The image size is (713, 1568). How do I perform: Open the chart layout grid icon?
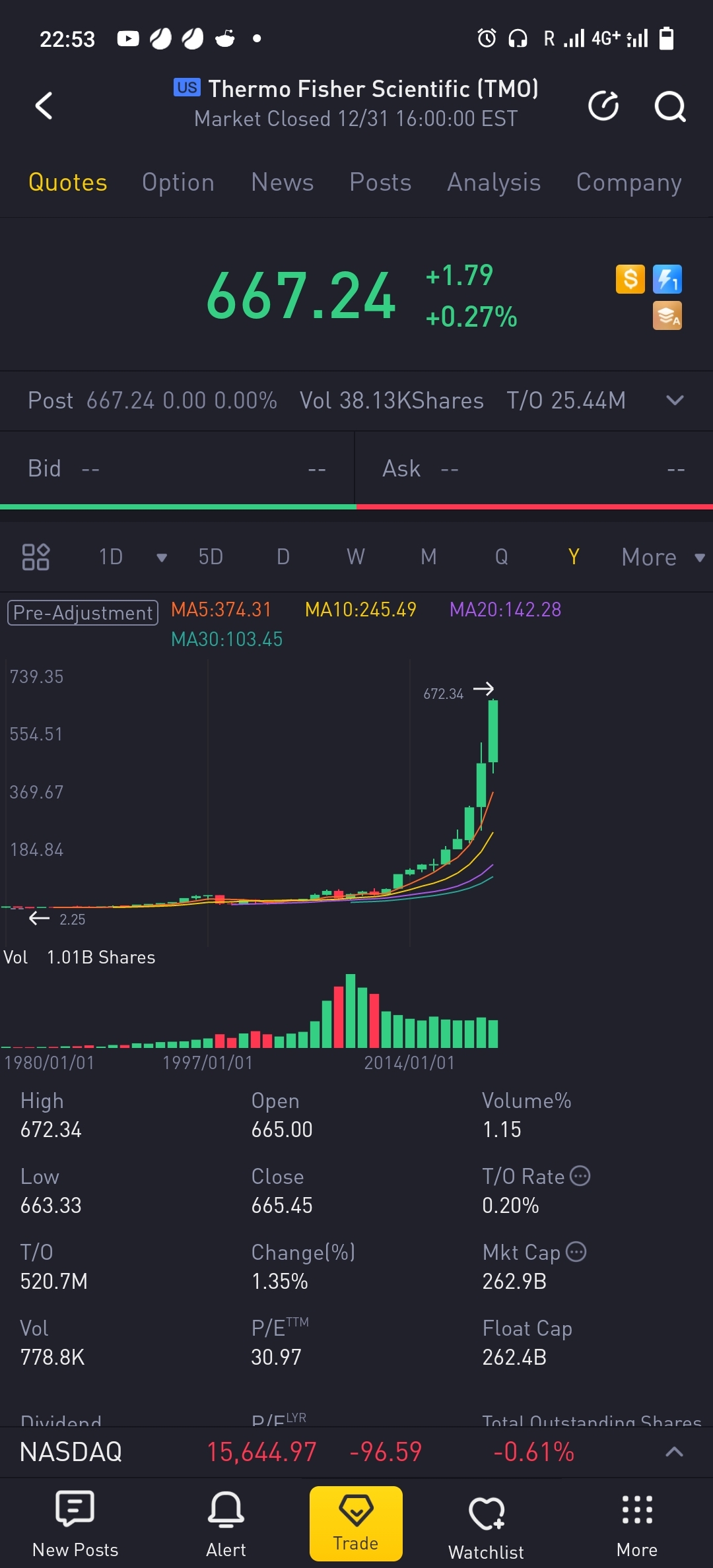[x=36, y=557]
